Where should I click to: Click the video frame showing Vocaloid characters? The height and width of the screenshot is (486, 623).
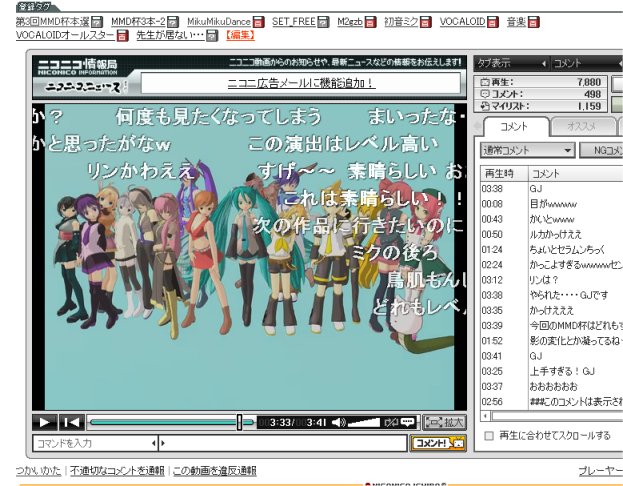[249, 257]
